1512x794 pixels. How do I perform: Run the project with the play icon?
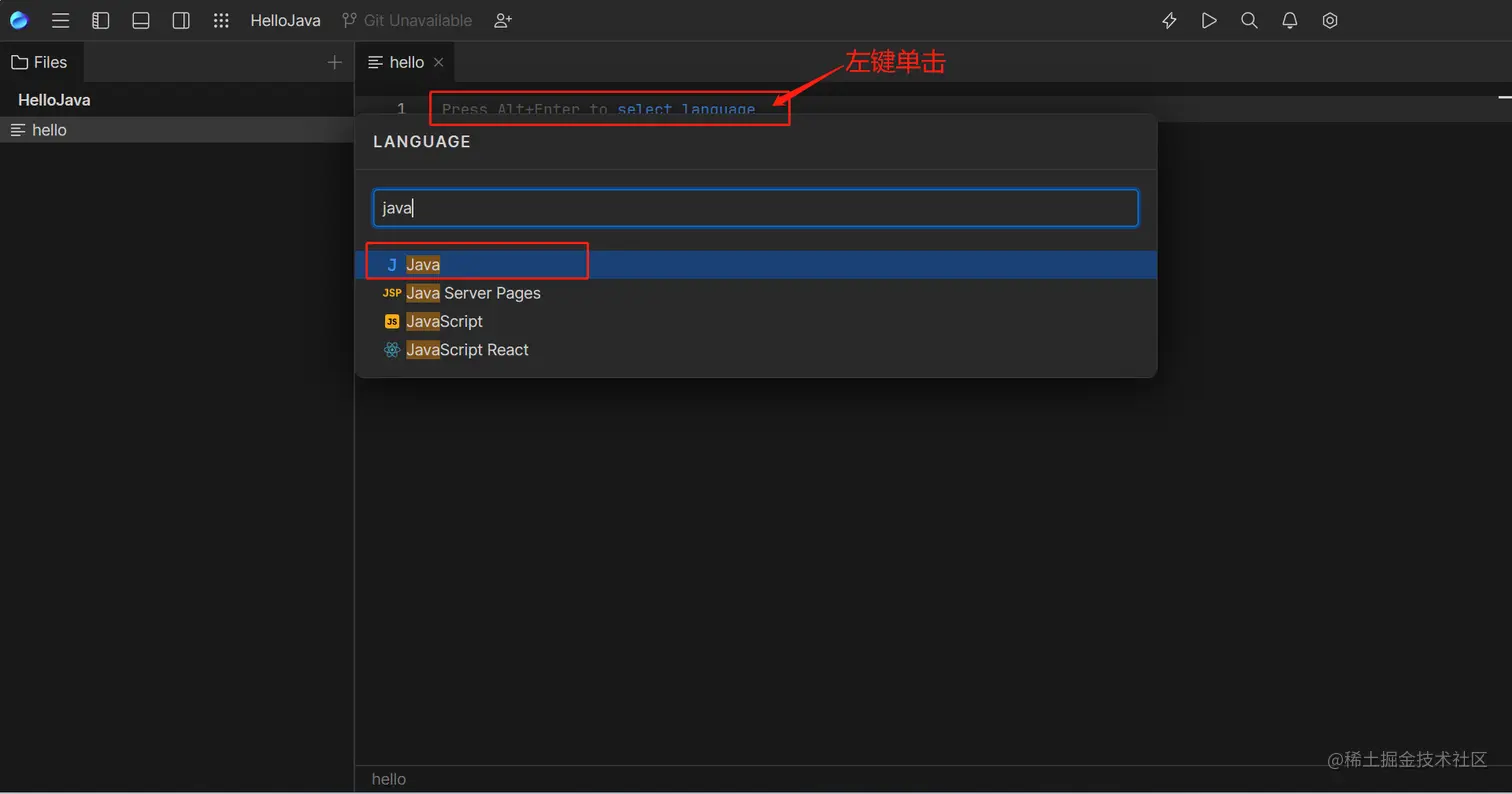(x=1209, y=20)
